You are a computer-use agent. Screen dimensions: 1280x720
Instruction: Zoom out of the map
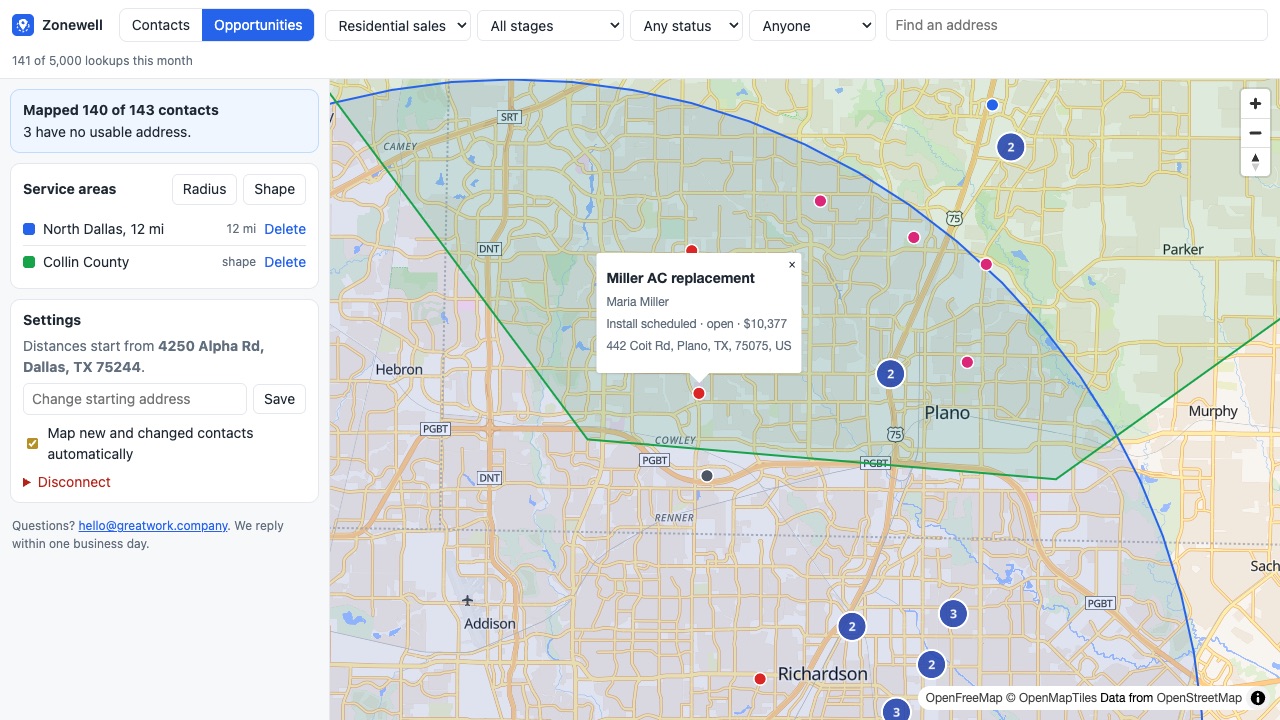click(x=1255, y=132)
